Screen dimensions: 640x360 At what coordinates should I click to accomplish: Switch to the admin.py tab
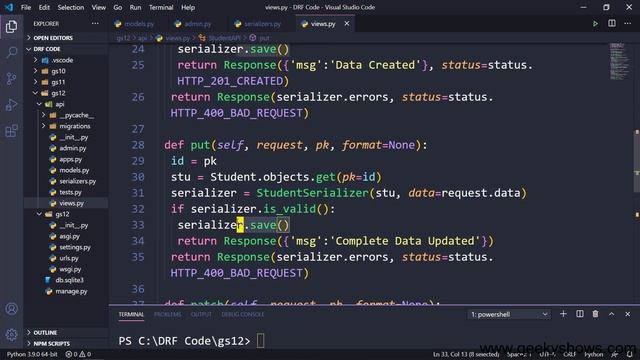click(x=198, y=24)
